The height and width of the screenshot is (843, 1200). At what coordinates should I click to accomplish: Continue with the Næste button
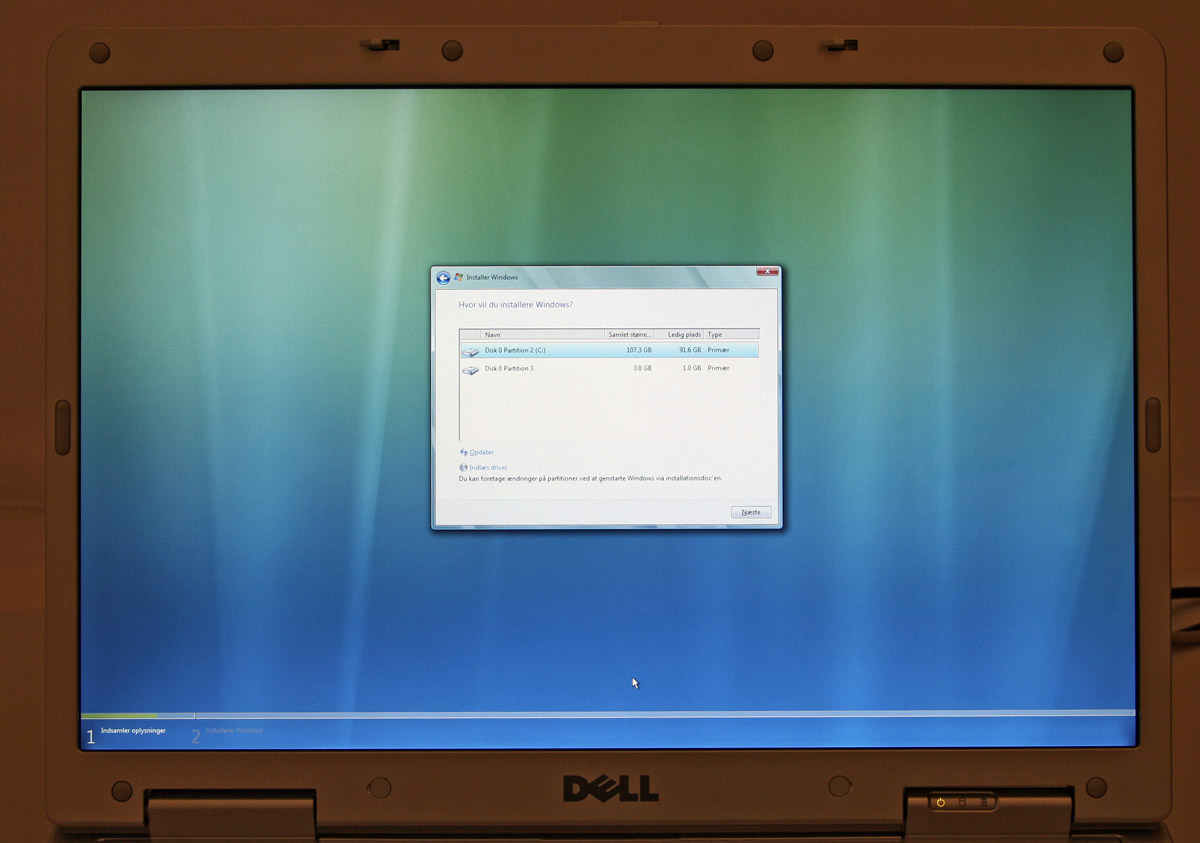[751, 512]
